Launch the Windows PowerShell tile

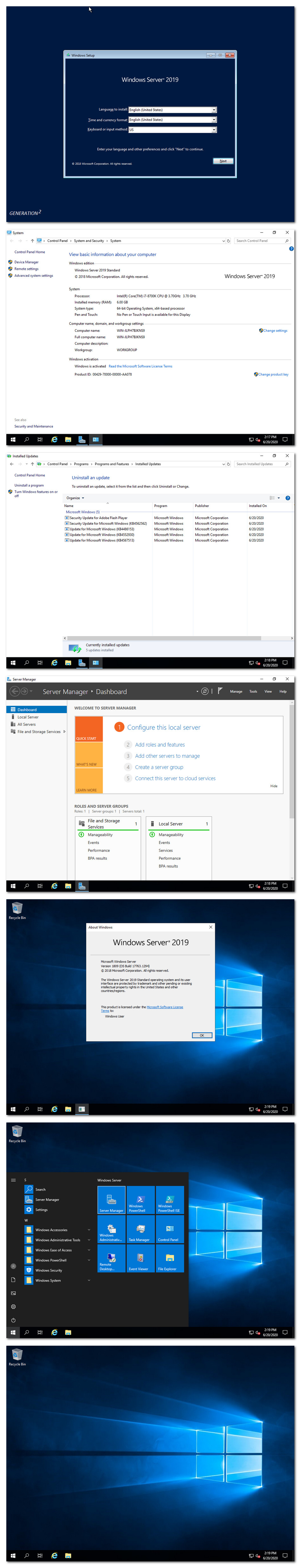(x=141, y=1200)
